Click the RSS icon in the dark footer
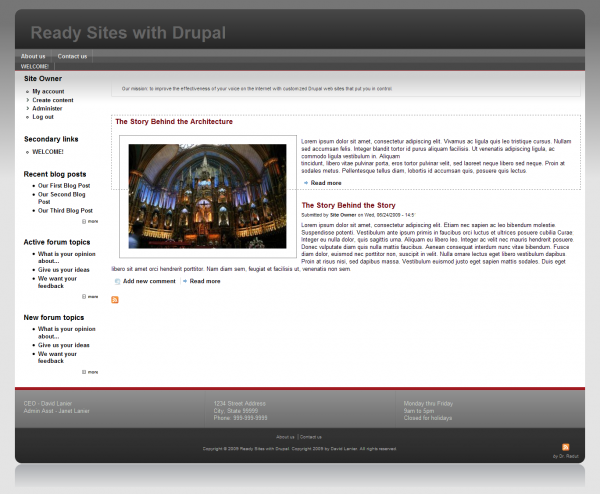 (x=566, y=447)
